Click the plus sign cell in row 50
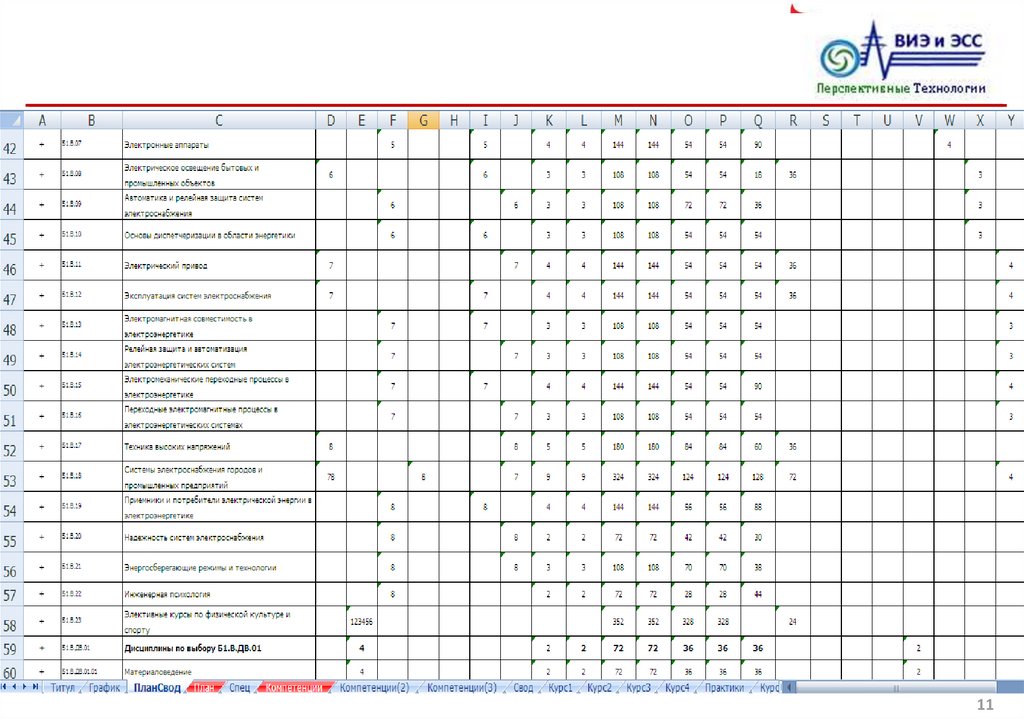Image resolution: width=1024 pixels, height=719 pixels. pos(42,386)
